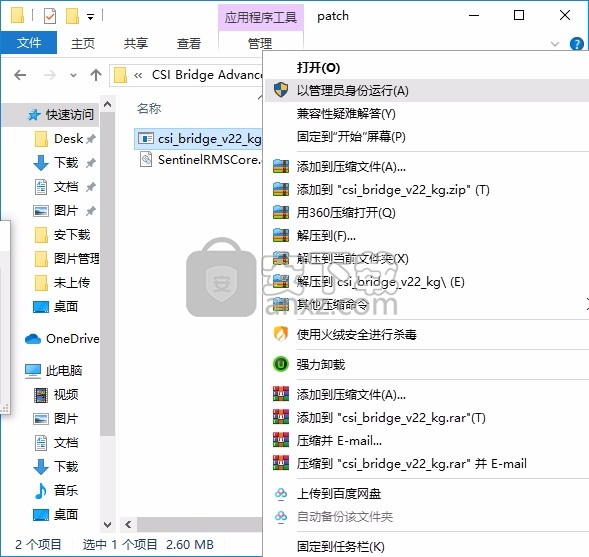Image resolution: width=589 pixels, height=557 pixels.
Task: Go back with the left arrow button
Action: pyautogui.click(x=20, y=75)
